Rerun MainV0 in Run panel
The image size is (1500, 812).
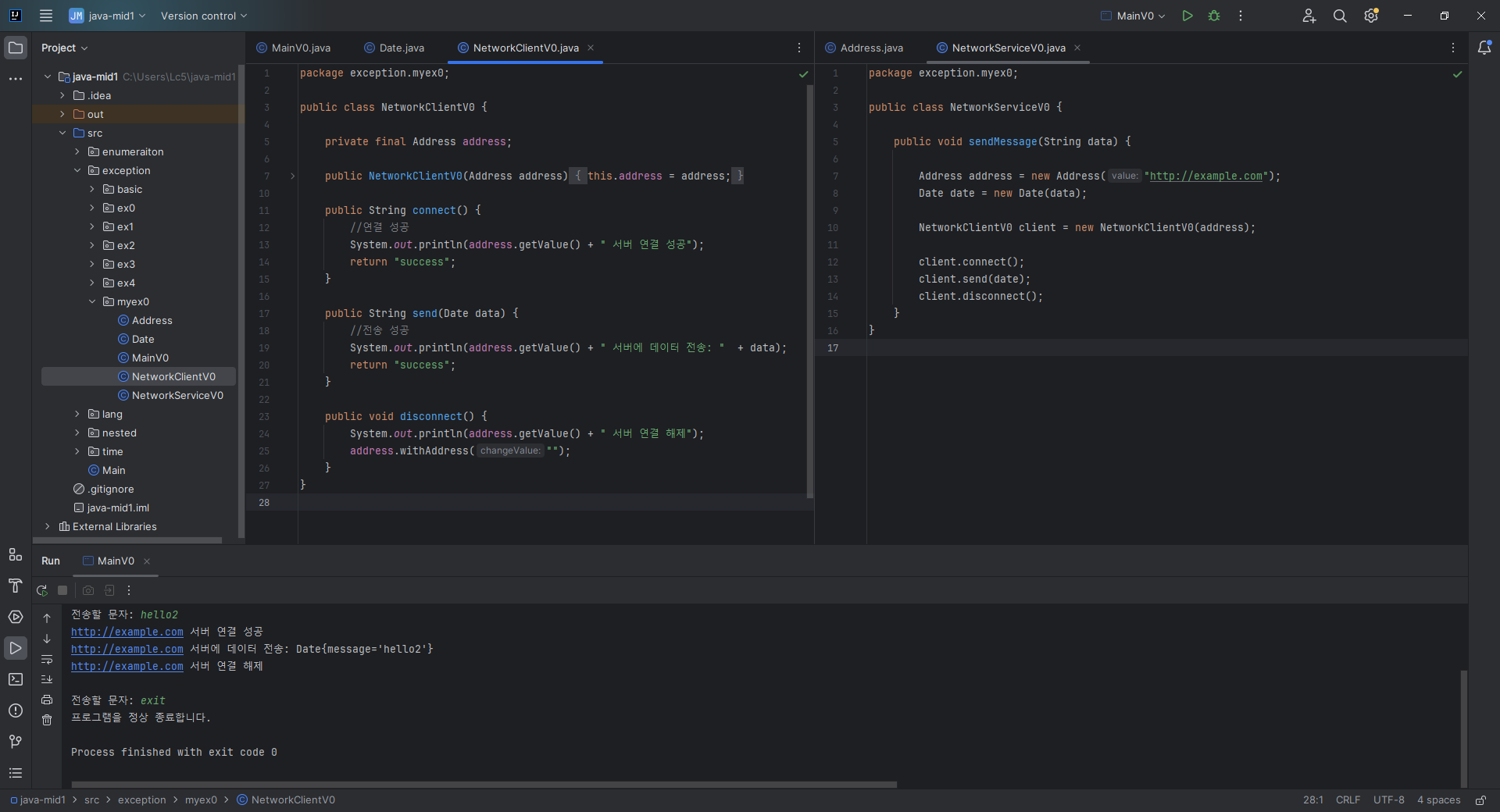pyautogui.click(x=42, y=590)
